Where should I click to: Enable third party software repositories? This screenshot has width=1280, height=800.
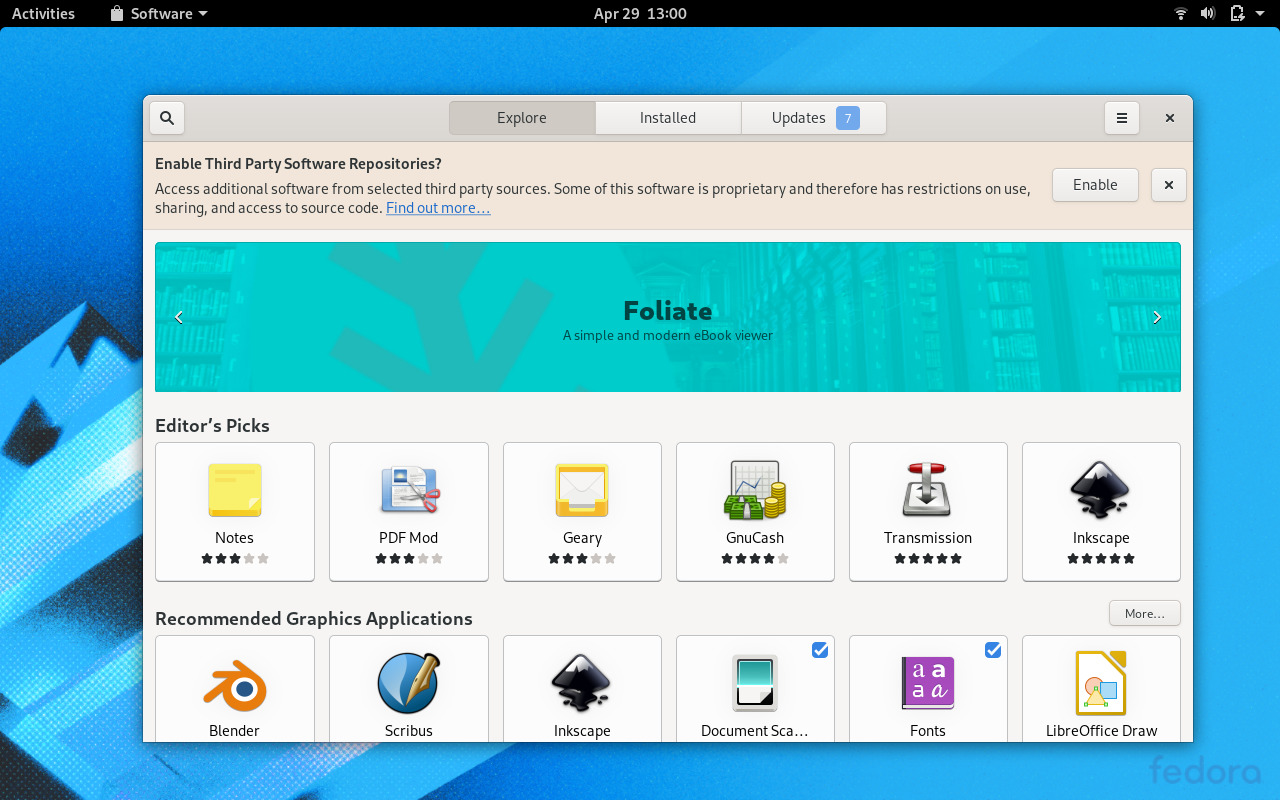tap(1095, 185)
